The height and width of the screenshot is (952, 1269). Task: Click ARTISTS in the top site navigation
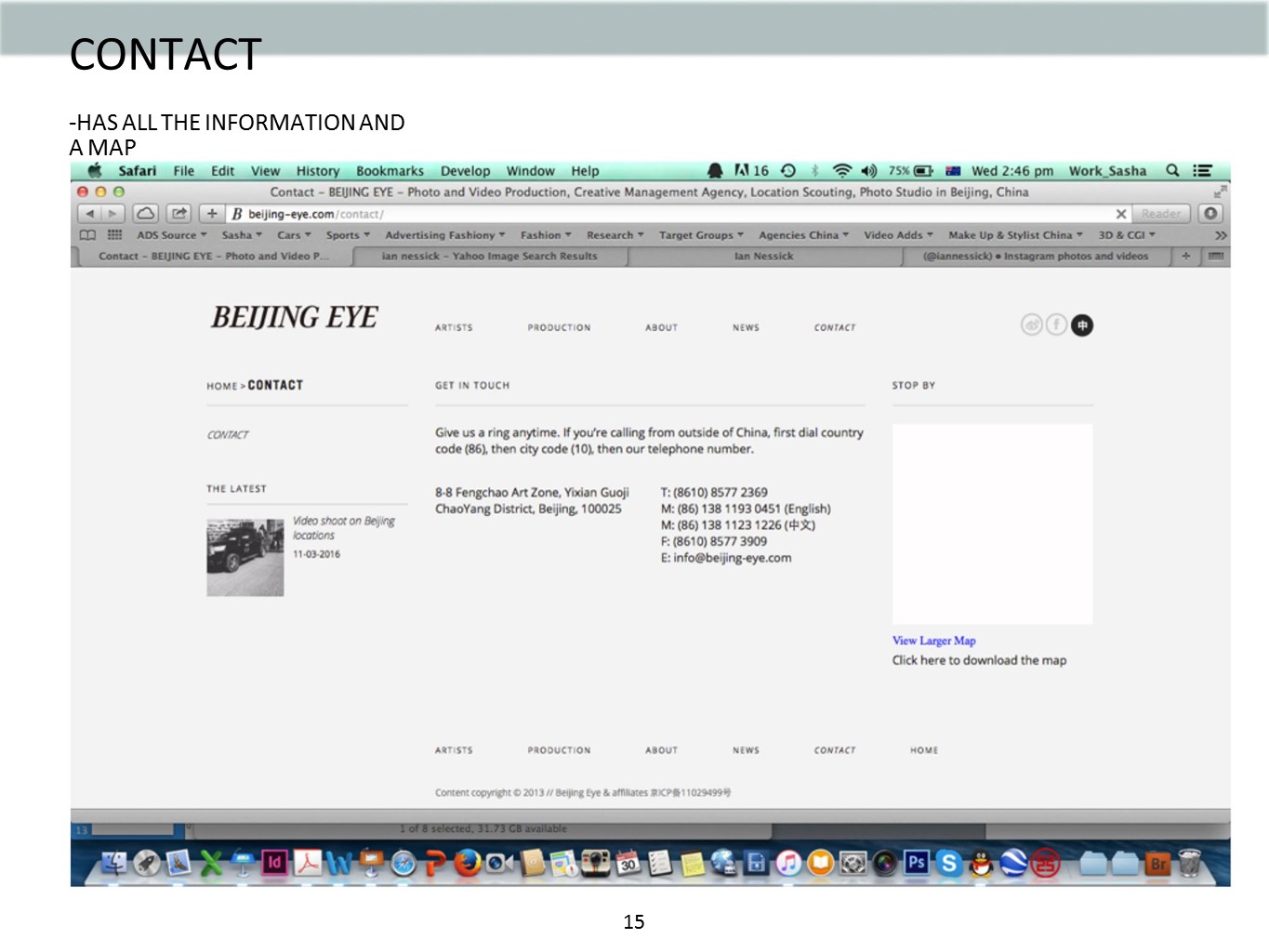(454, 327)
